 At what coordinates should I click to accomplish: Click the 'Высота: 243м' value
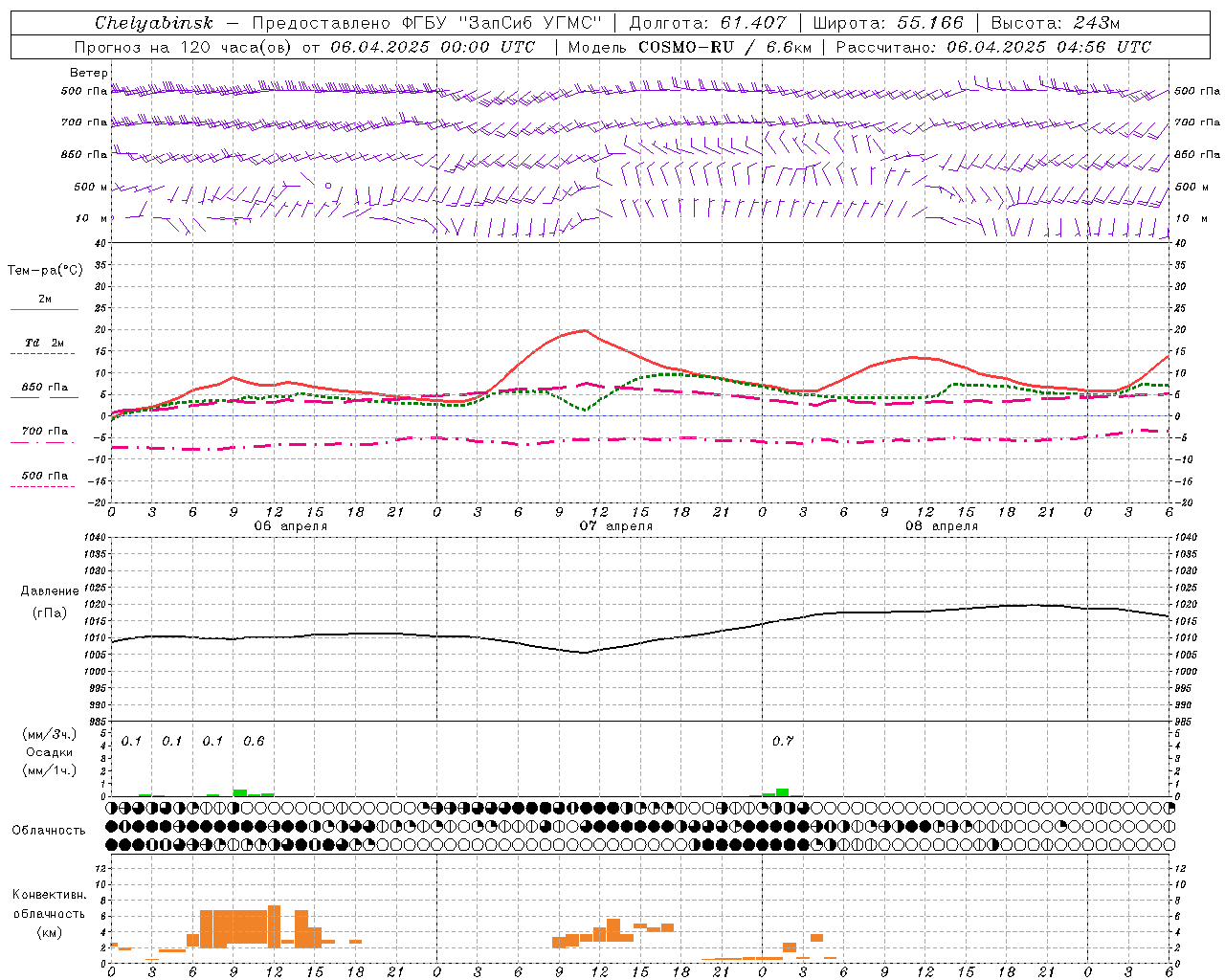tap(1056, 23)
